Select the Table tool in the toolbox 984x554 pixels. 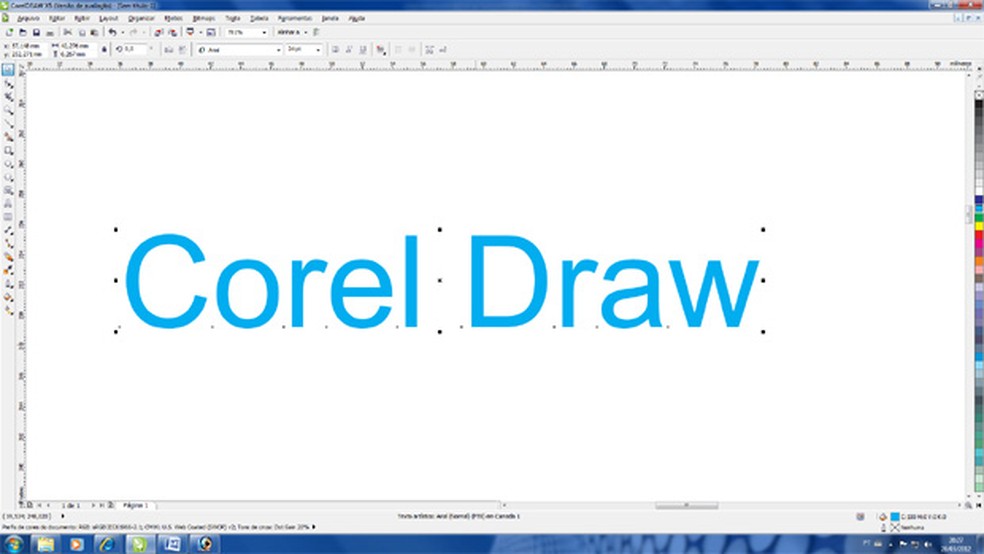[8, 217]
